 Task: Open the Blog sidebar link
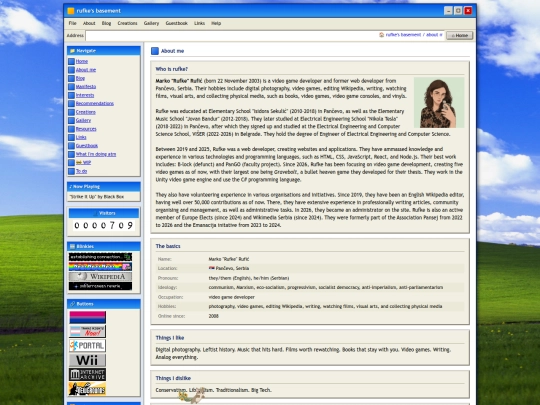click(x=80, y=78)
